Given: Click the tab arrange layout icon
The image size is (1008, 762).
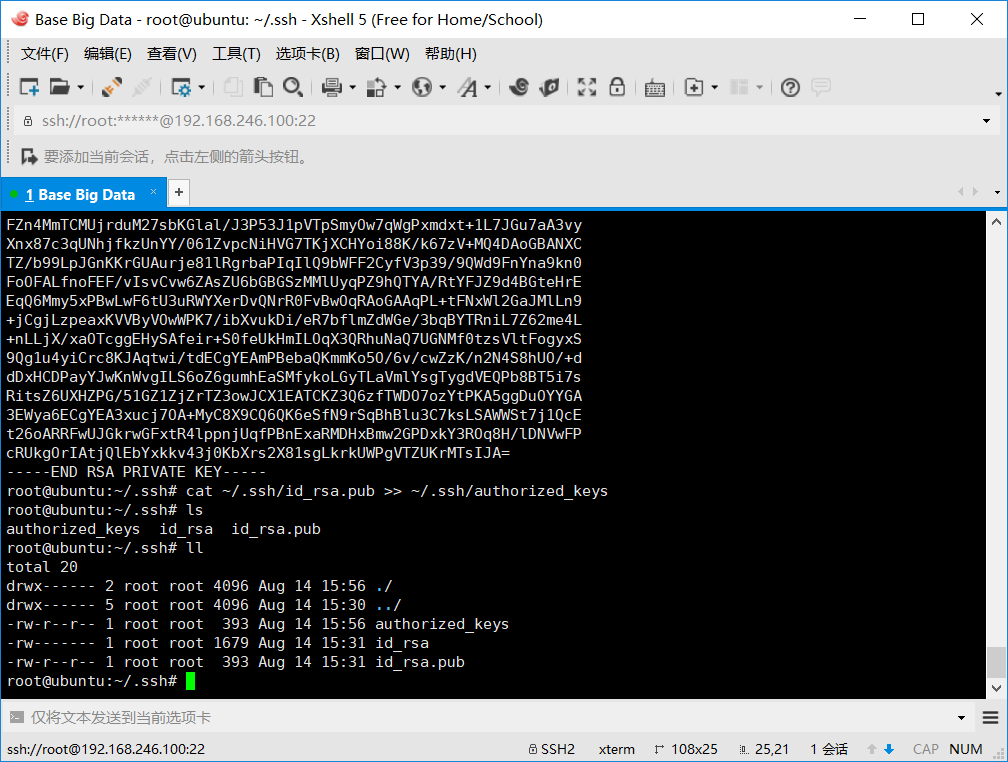Looking at the screenshot, I should click(x=739, y=87).
